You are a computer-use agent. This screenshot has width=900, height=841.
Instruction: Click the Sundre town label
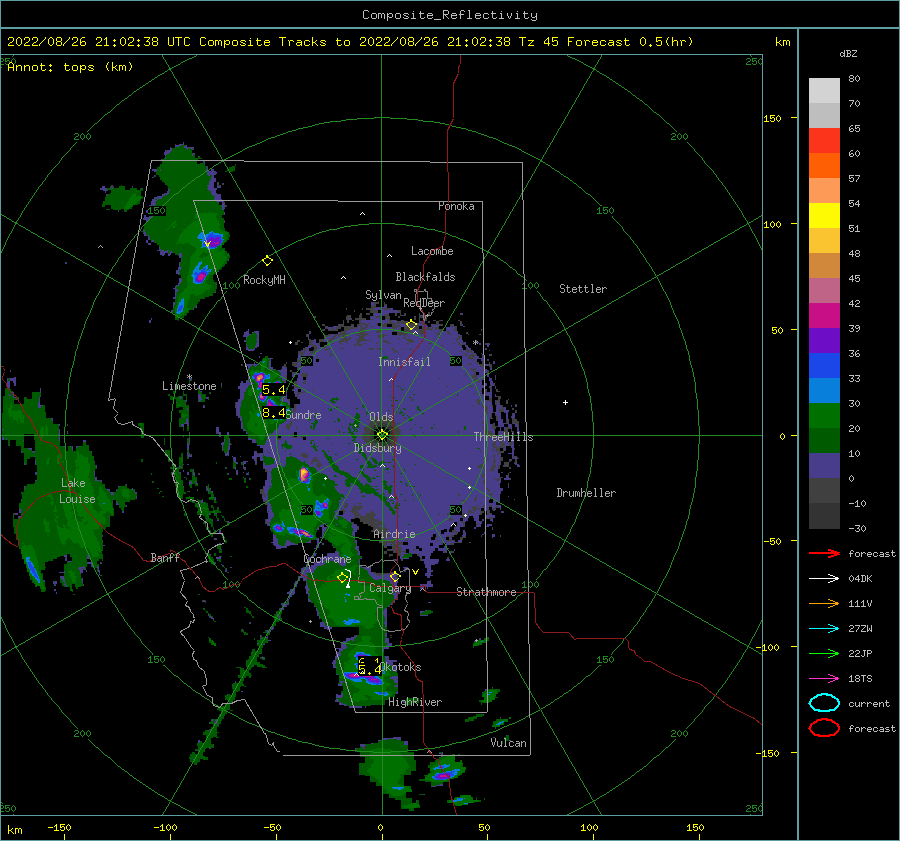click(x=304, y=415)
